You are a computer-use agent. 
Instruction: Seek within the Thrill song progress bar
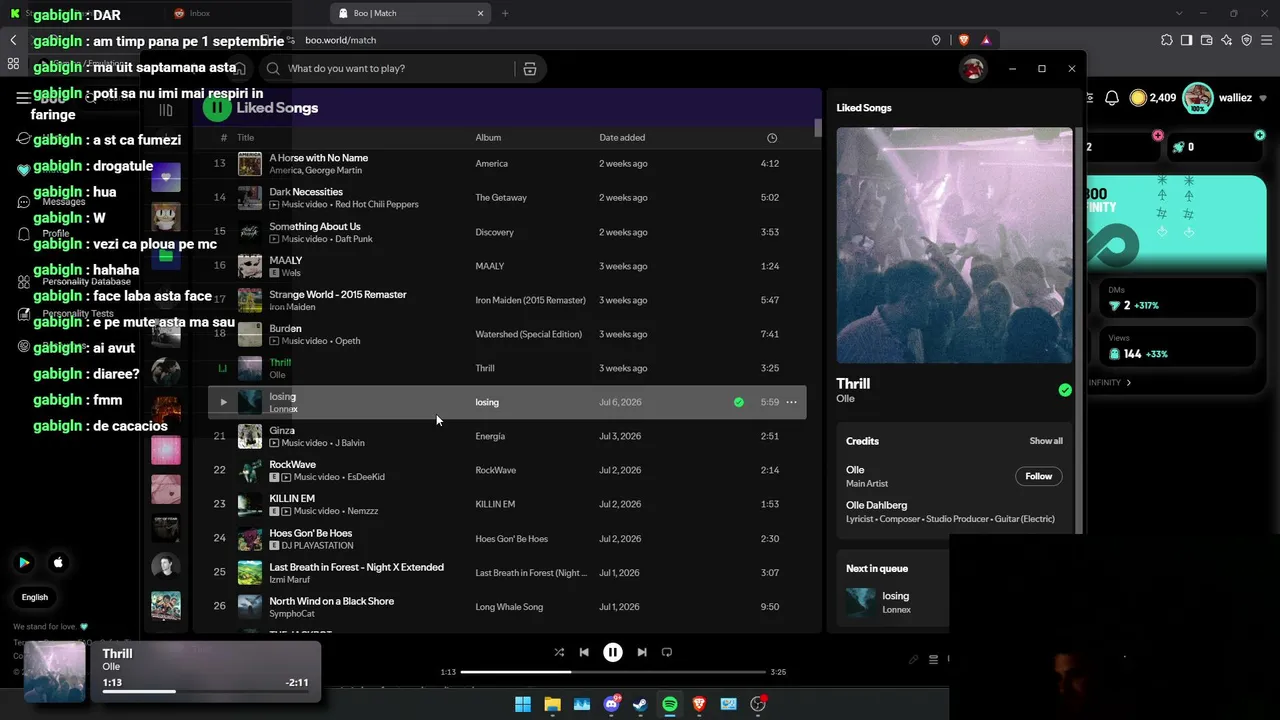tap(613, 672)
